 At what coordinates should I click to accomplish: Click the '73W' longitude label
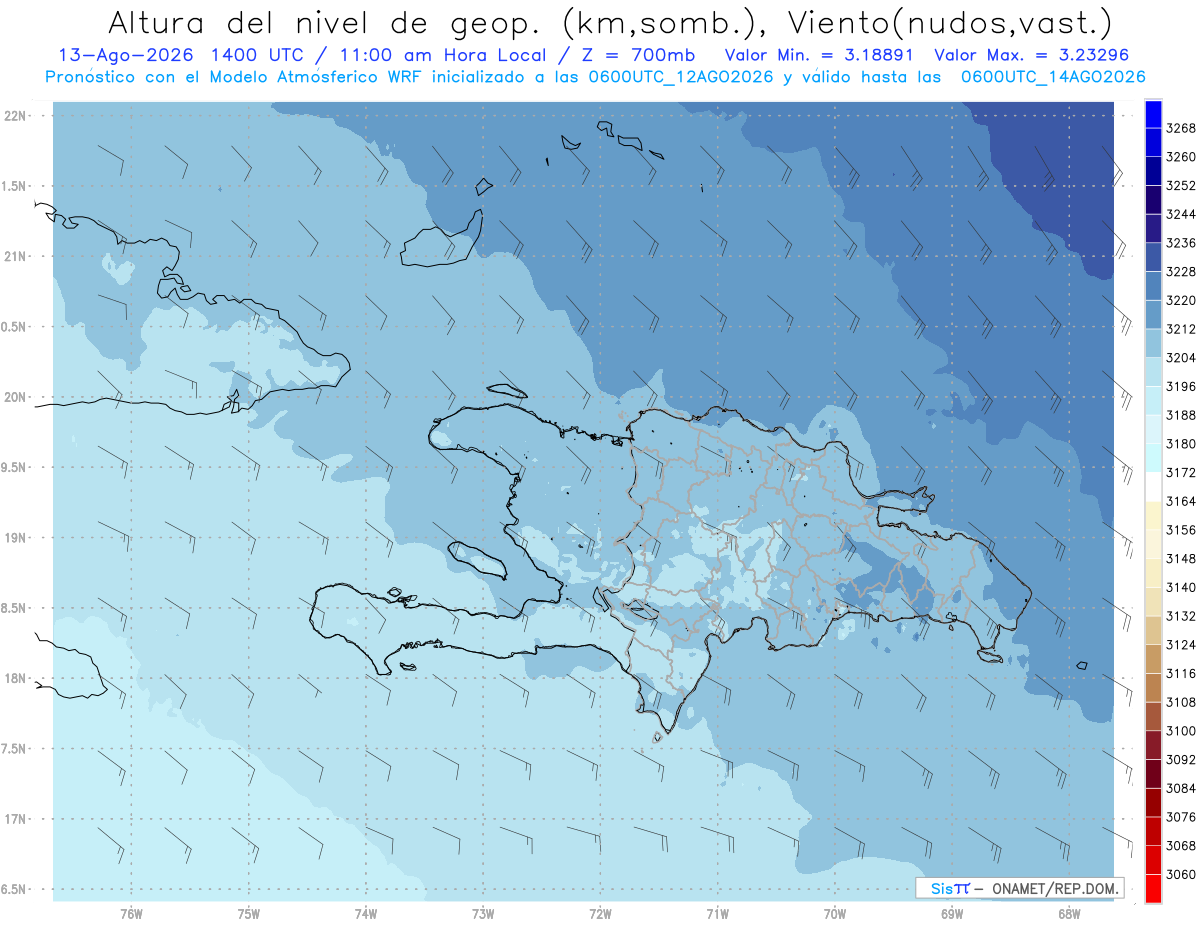483,913
